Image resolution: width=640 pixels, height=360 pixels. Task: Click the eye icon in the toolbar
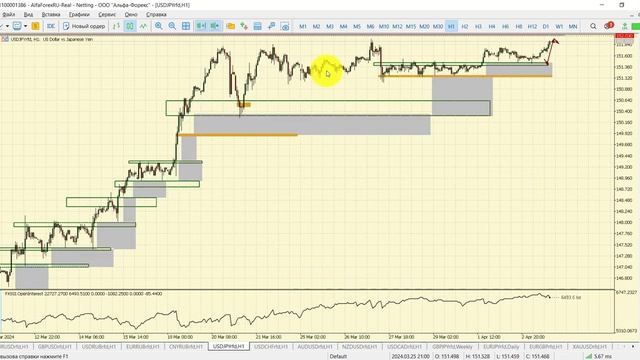click(x=285, y=26)
